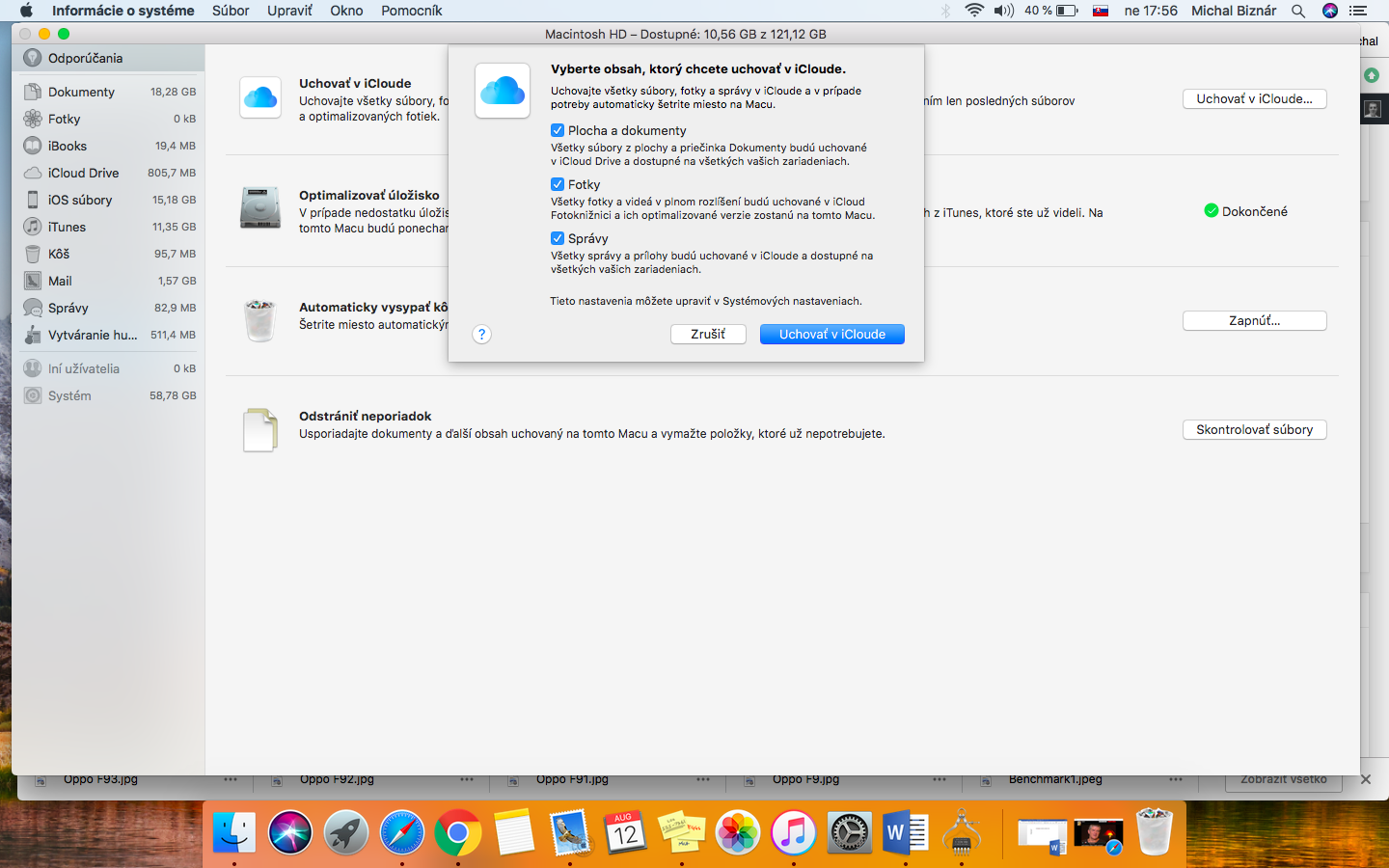
Task: Uncheck the Plocha a dokumenty checkbox
Action: click(558, 130)
